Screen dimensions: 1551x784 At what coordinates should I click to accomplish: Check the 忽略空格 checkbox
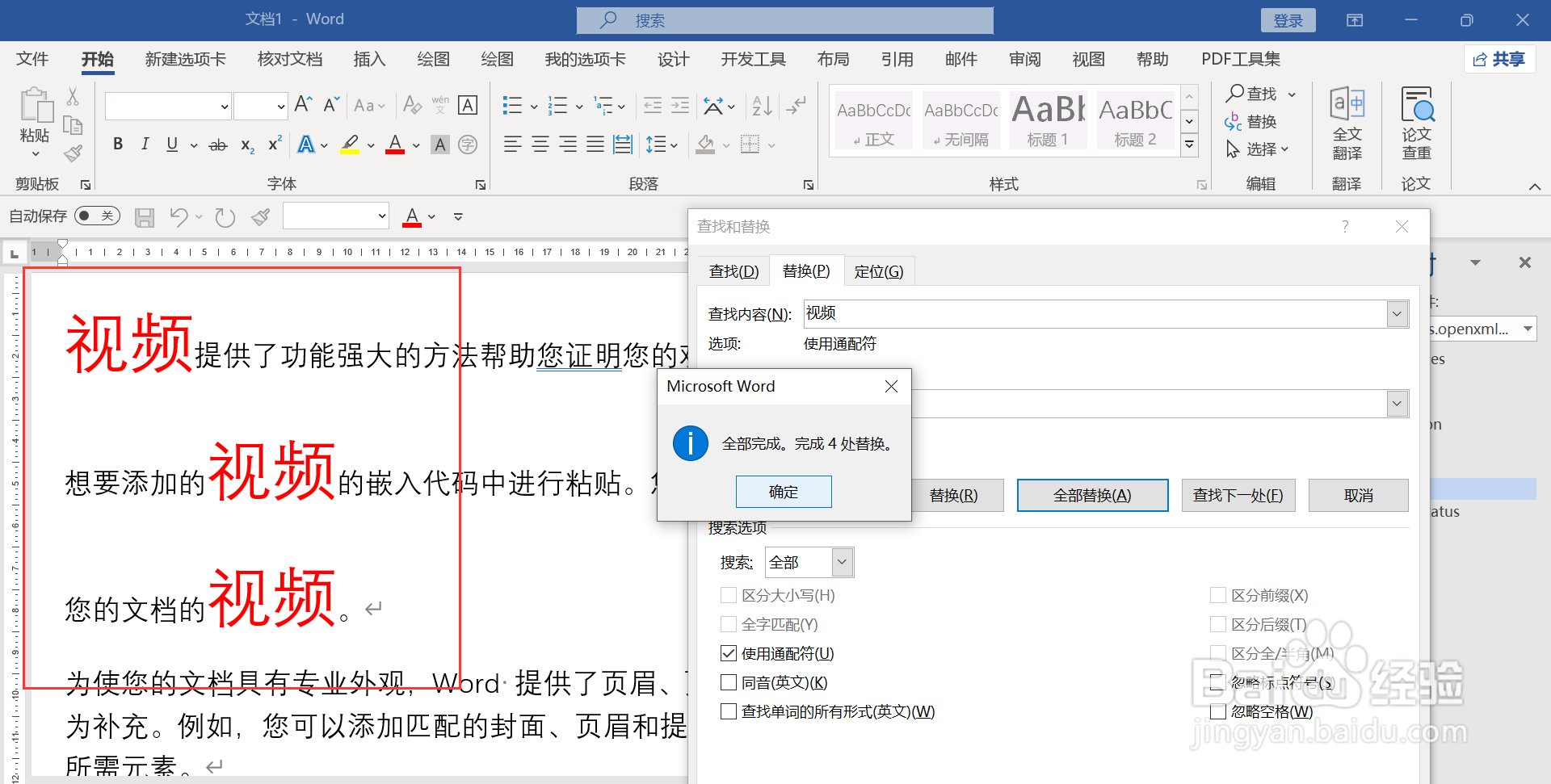1218,711
